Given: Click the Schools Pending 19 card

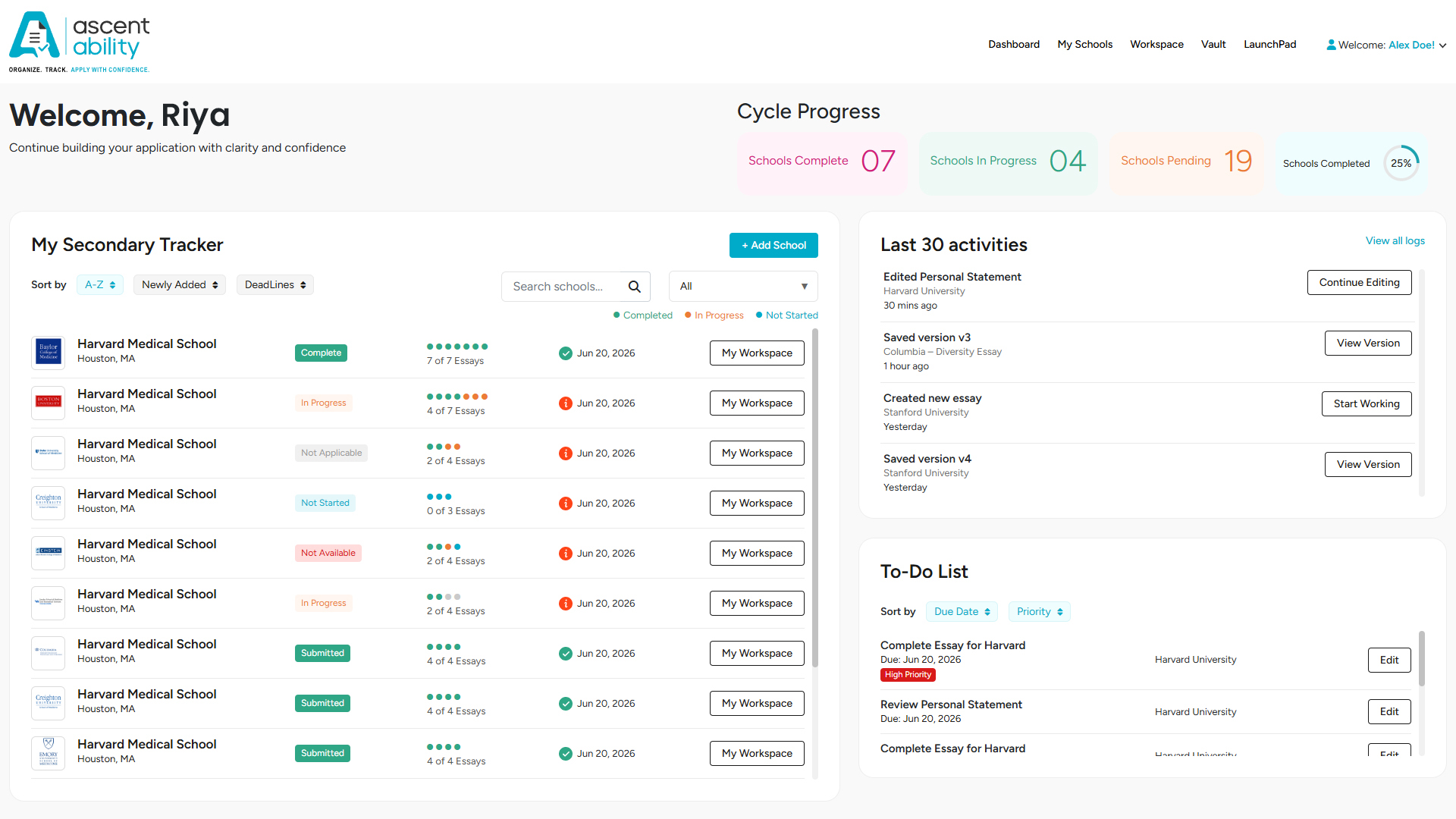Looking at the screenshot, I should click(1187, 163).
